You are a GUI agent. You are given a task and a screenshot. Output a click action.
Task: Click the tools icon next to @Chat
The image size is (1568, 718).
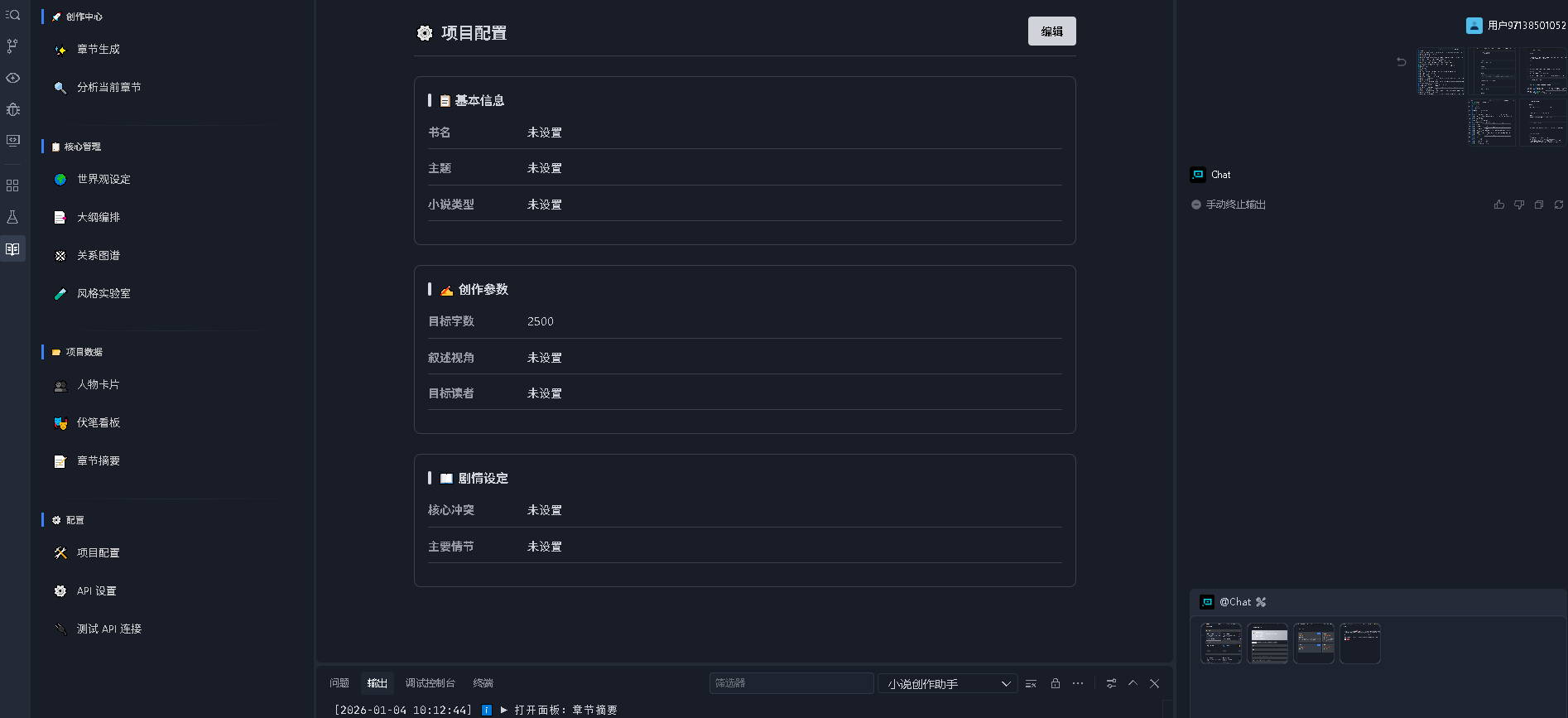point(1261,602)
